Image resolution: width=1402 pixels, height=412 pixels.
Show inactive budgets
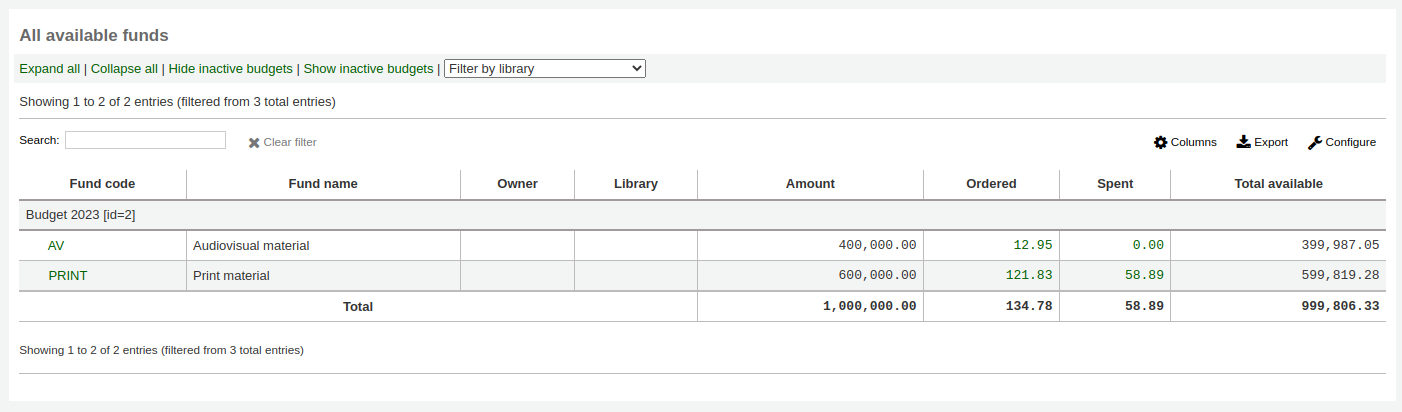pyautogui.click(x=368, y=69)
